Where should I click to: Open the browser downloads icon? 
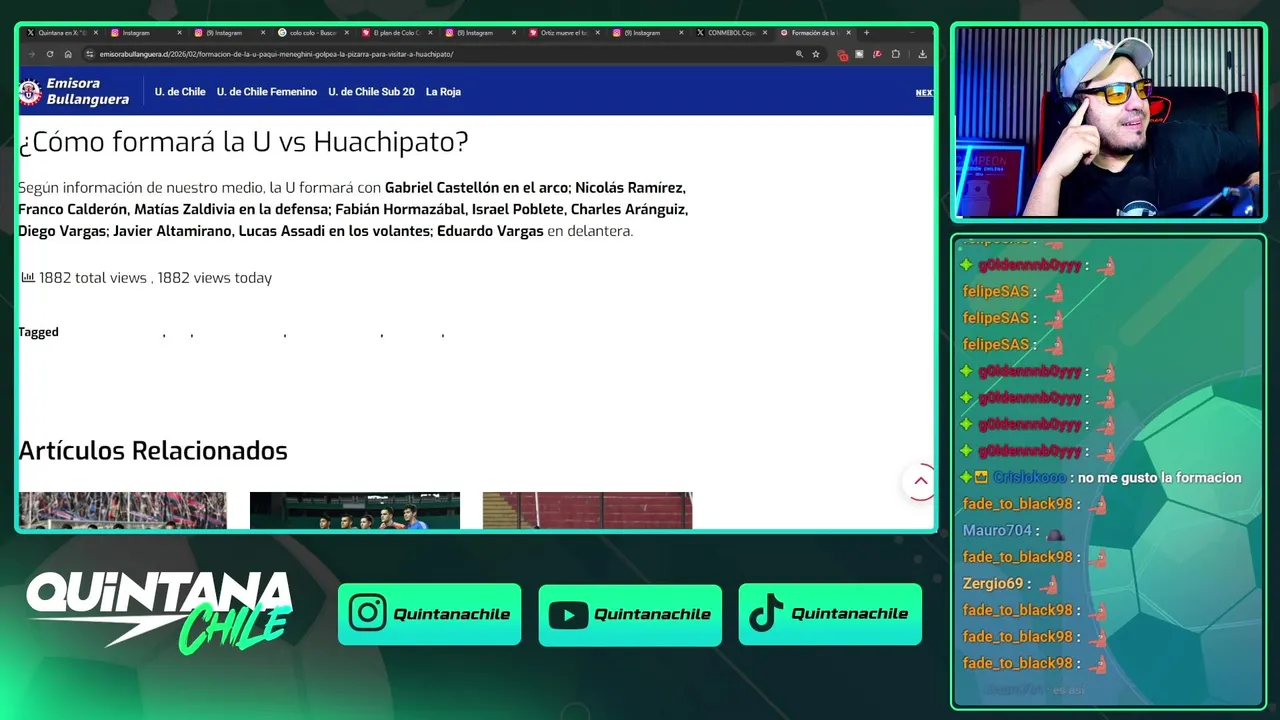[x=922, y=54]
